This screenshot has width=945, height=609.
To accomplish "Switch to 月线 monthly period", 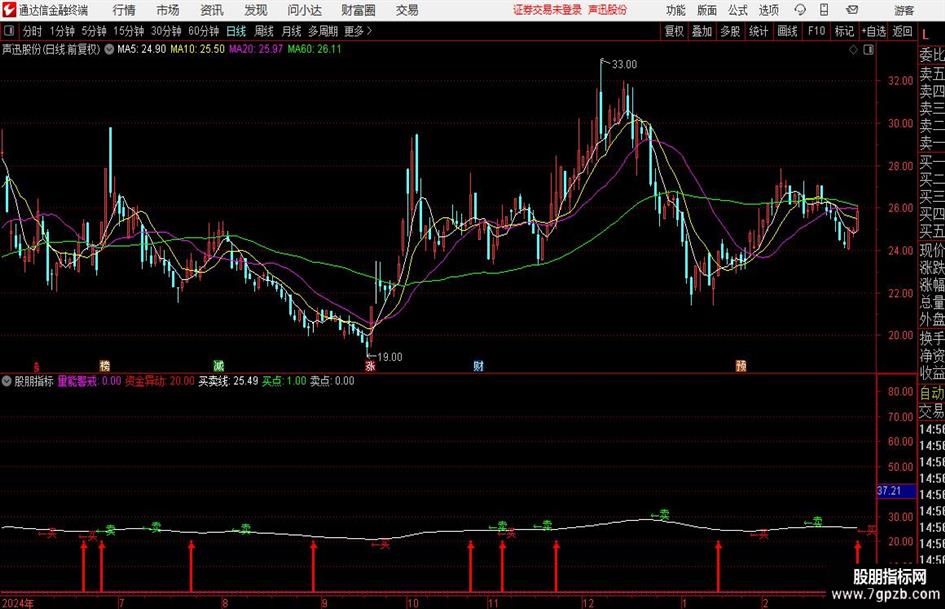I will [x=292, y=31].
